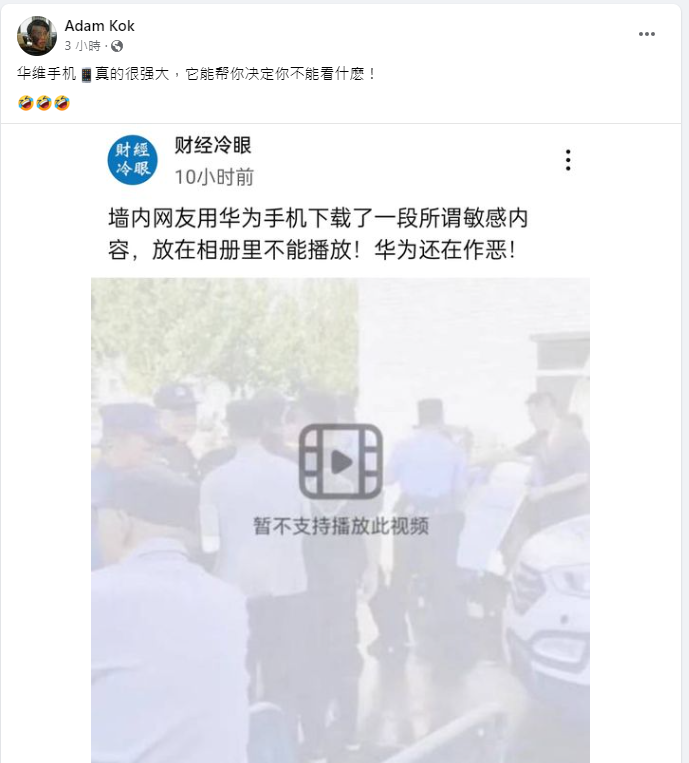This screenshot has height=763, width=689.
Task: Click Adam Kok's caption about 华维手机
Action: [x=196, y=74]
